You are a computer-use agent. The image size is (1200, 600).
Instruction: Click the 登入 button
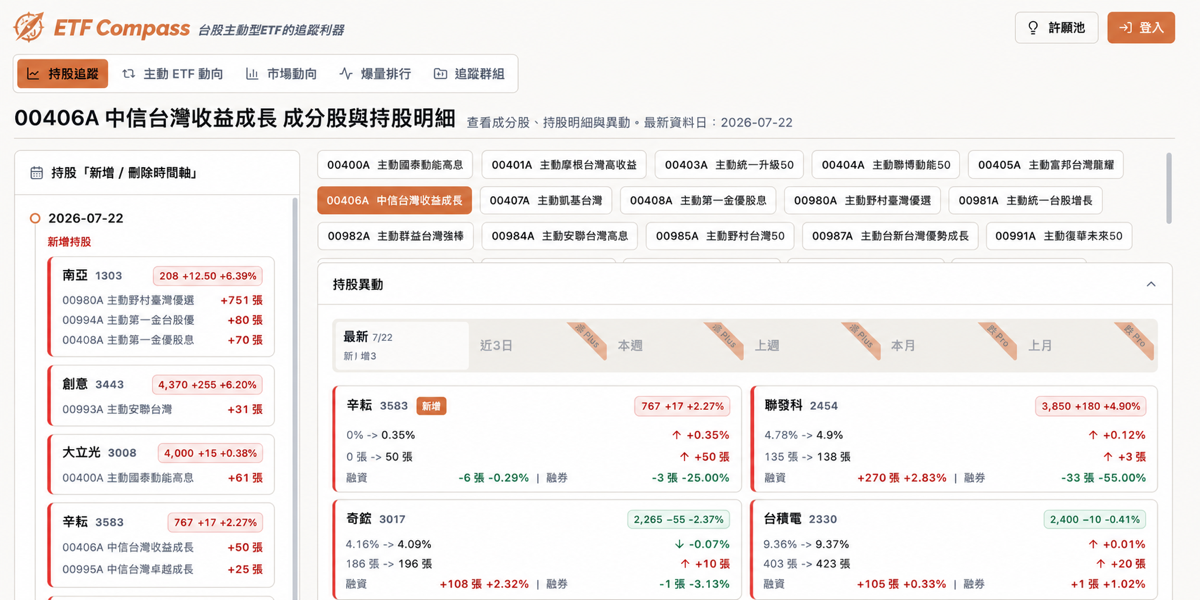tap(1141, 28)
